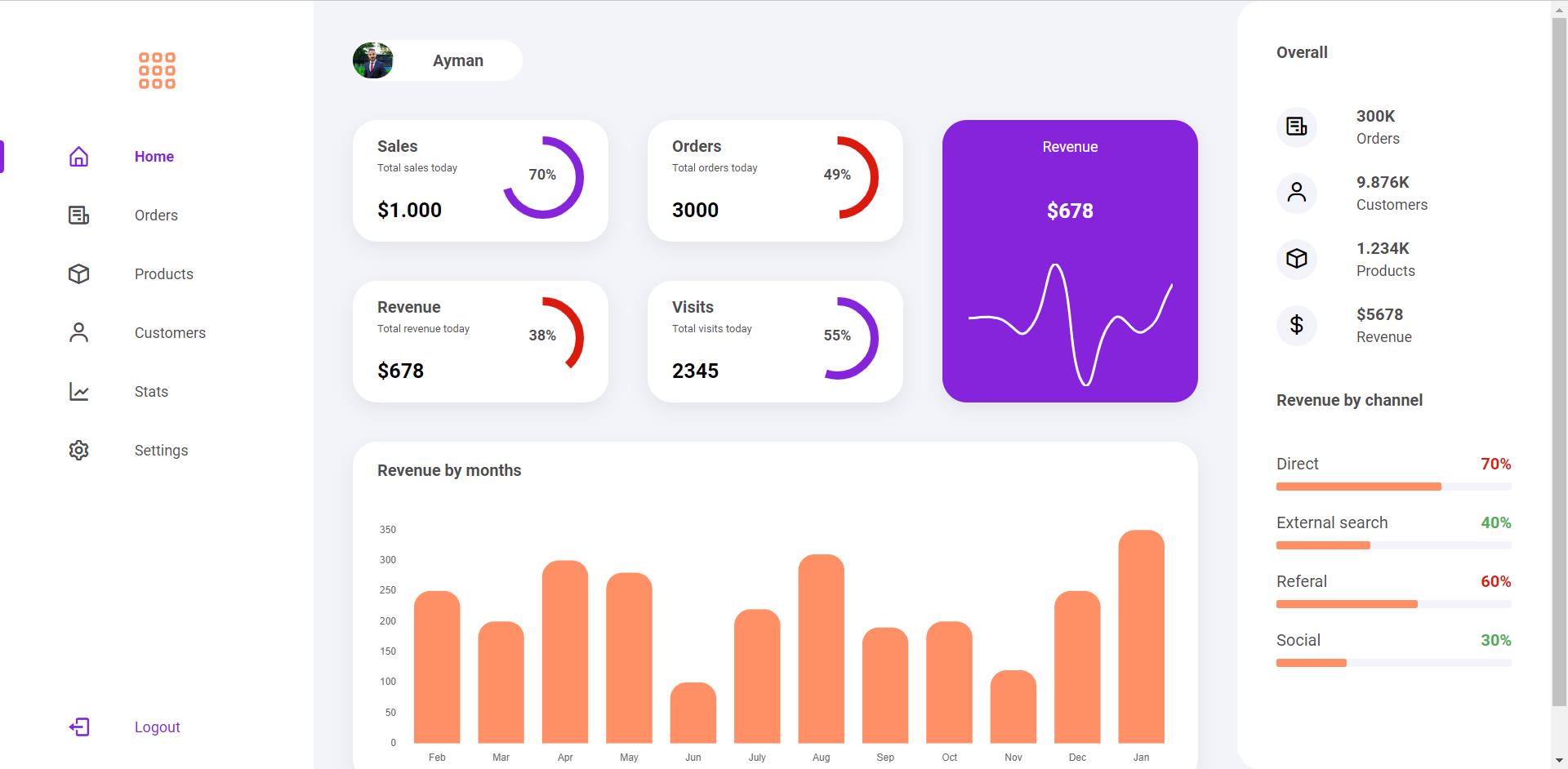Click the 1.234K Products figure
The width and height of the screenshot is (1568, 769).
tap(1383, 248)
